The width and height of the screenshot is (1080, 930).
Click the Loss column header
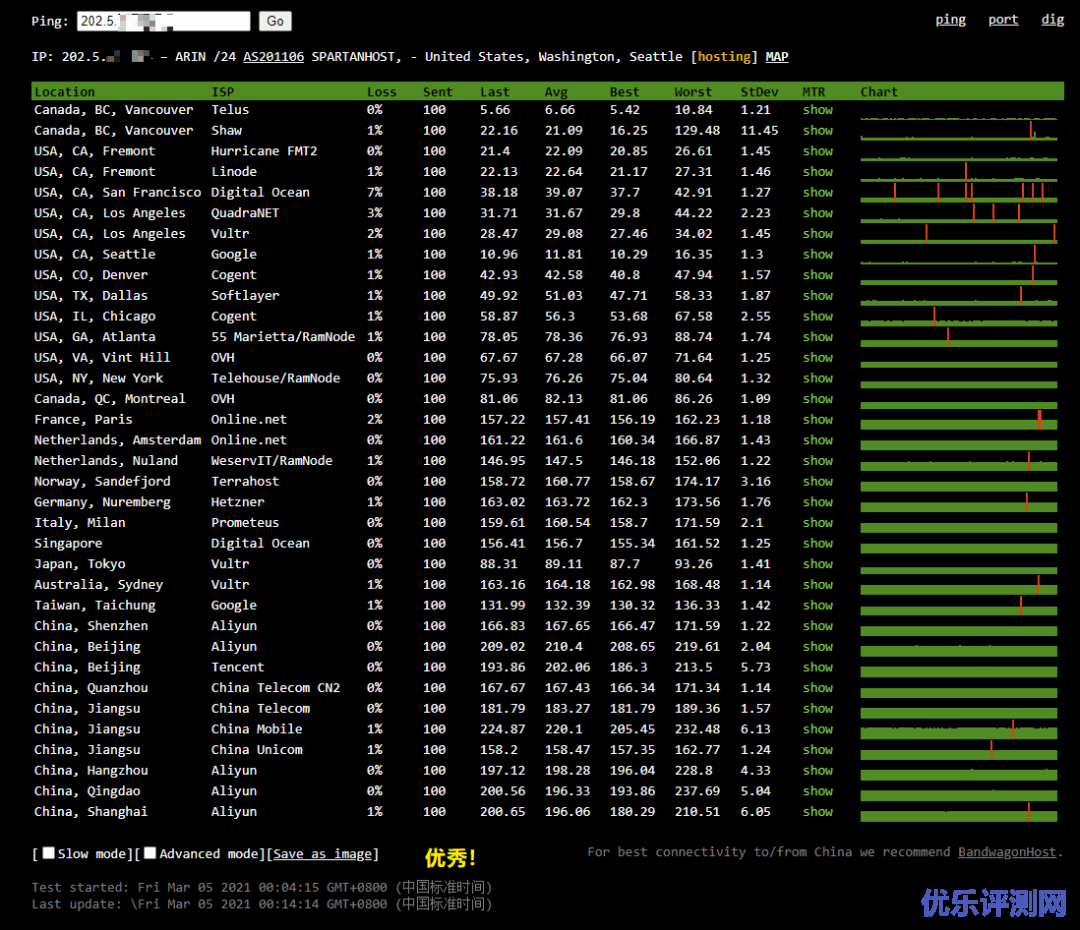pos(382,92)
